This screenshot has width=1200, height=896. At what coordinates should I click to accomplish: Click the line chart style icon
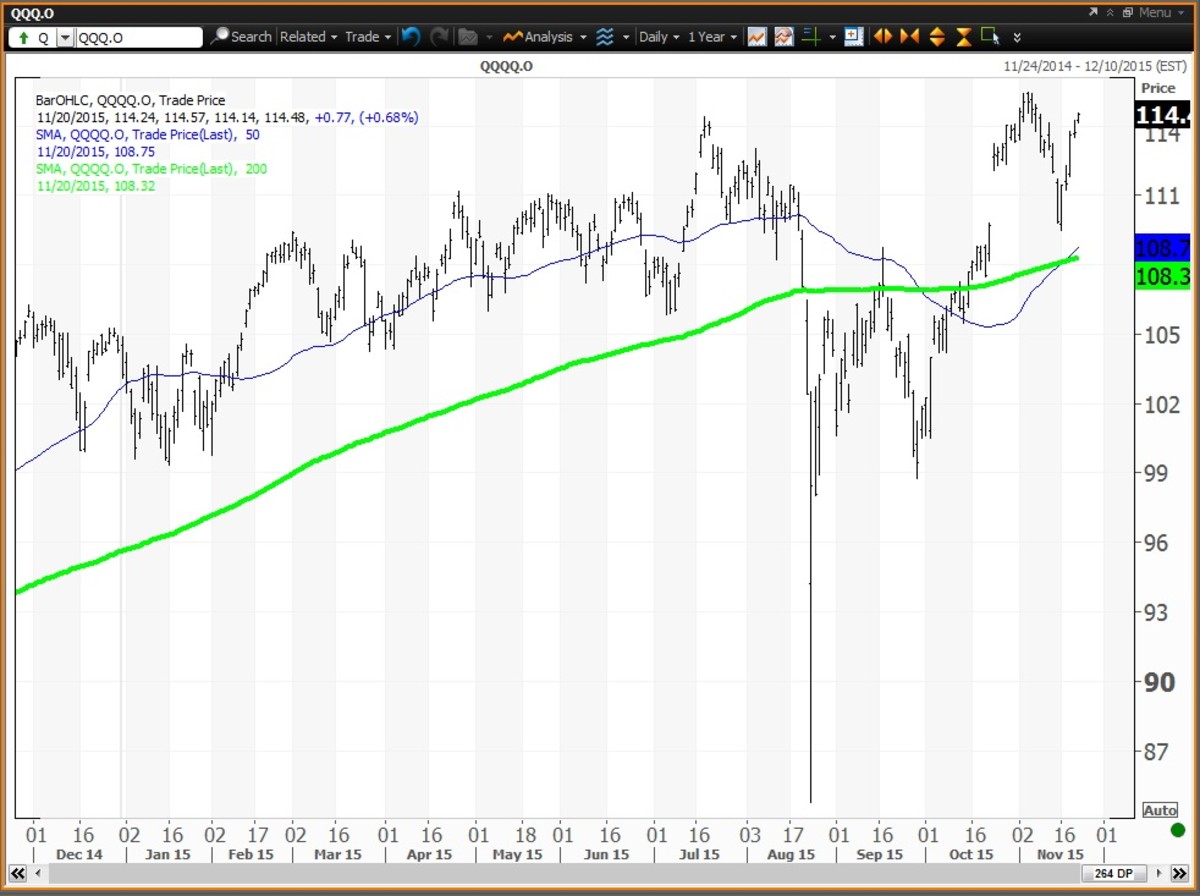point(757,37)
